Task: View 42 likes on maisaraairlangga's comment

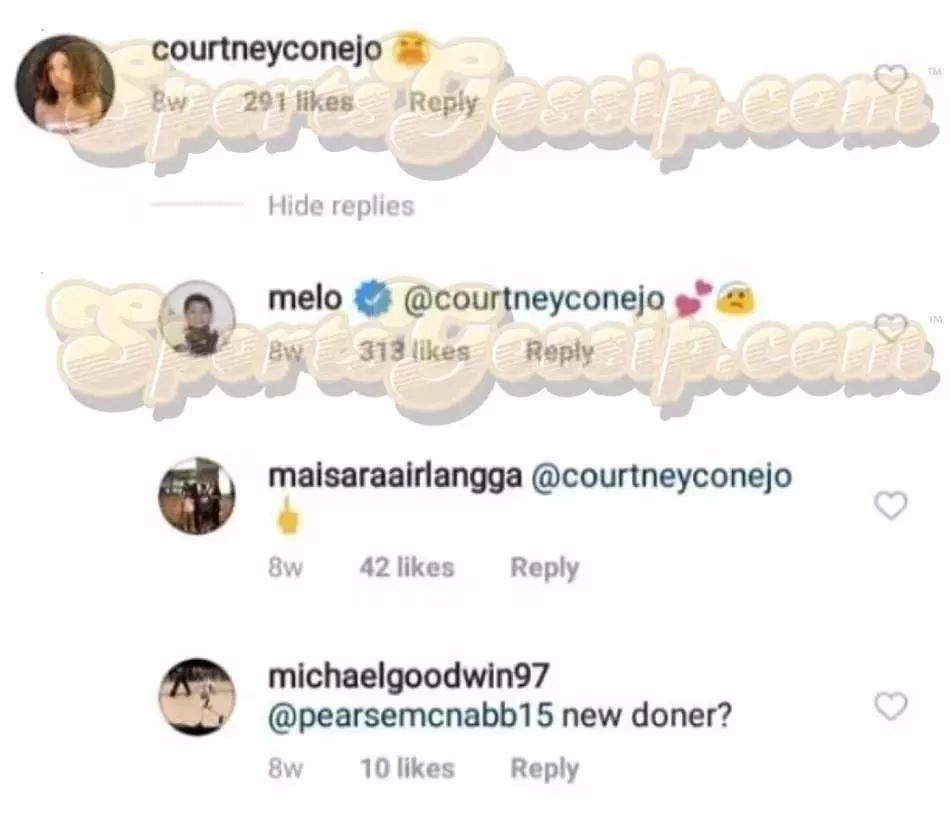Action: coord(407,568)
